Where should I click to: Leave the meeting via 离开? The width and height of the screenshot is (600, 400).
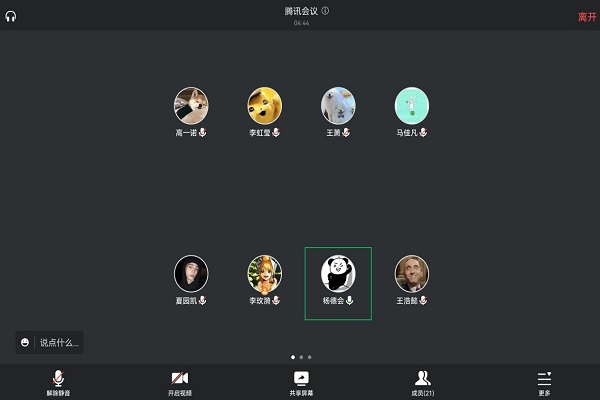coord(587,17)
